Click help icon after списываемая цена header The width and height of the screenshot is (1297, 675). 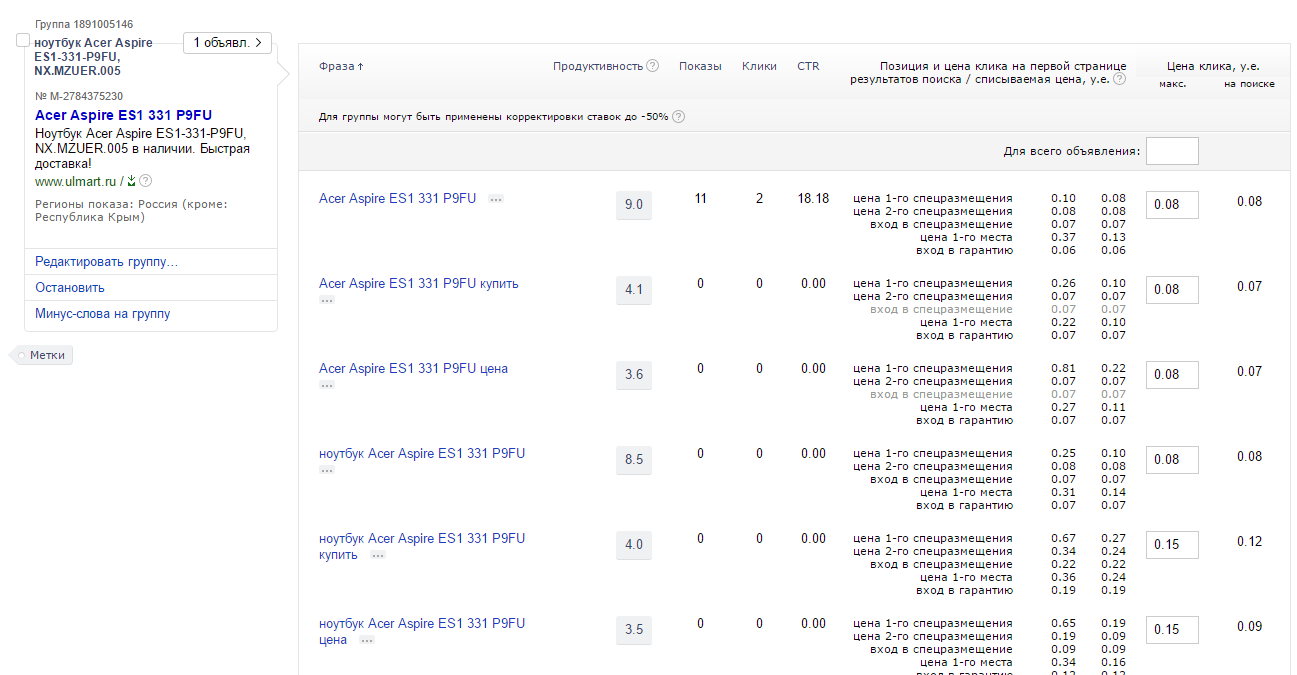coord(1119,79)
